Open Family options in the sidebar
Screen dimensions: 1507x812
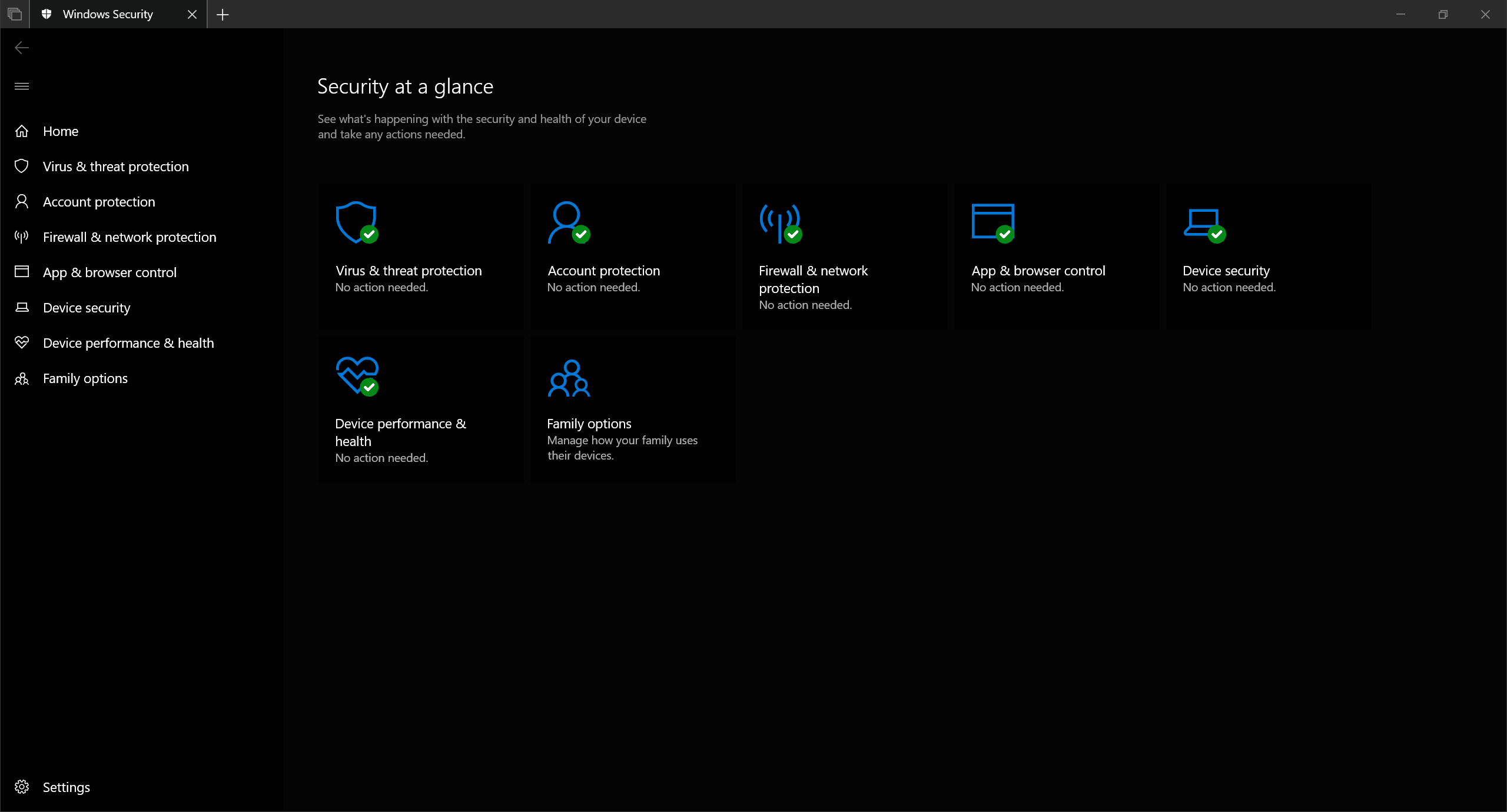point(85,378)
